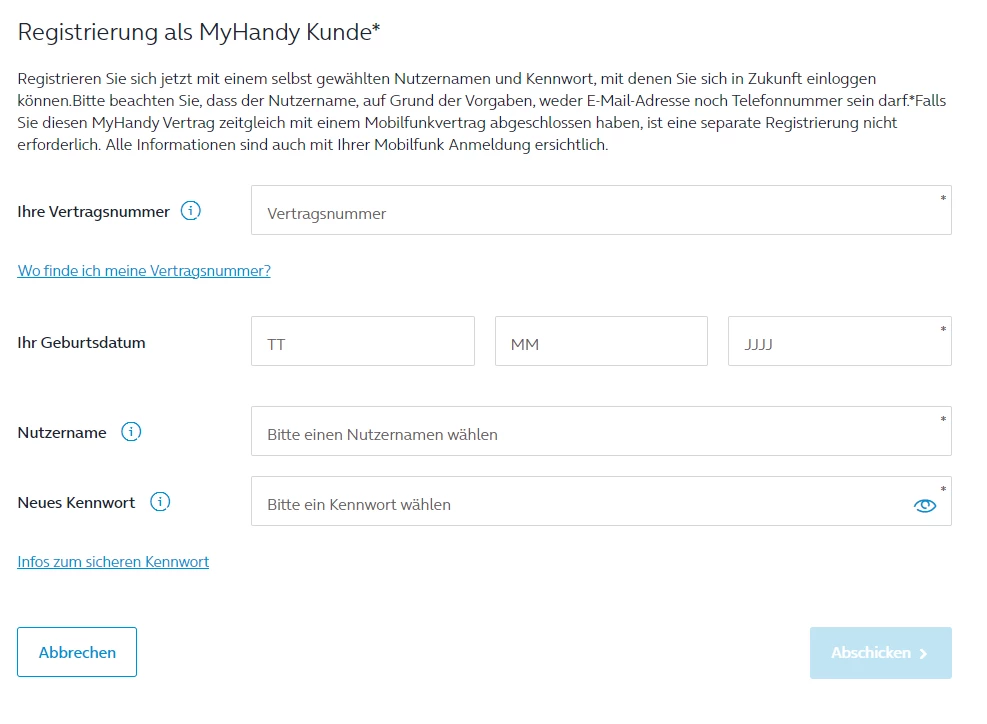This screenshot has height=724, width=987.
Task: Click the 'Neues Kennwort' label text
Action: (76, 503)
